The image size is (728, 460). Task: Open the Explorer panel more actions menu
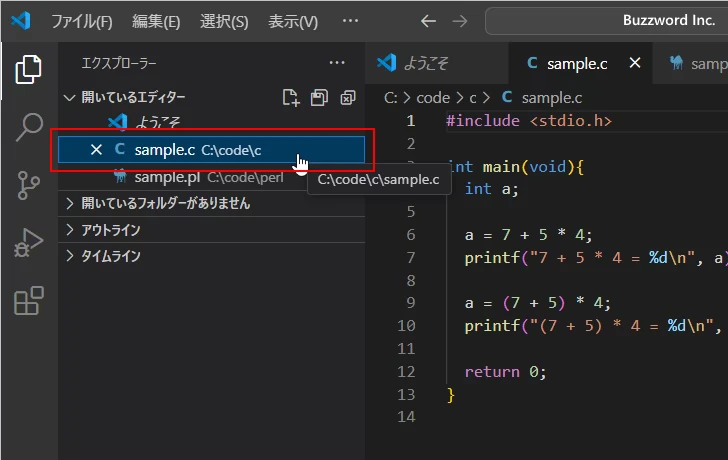pyautogui.click(x=337, y=63)
